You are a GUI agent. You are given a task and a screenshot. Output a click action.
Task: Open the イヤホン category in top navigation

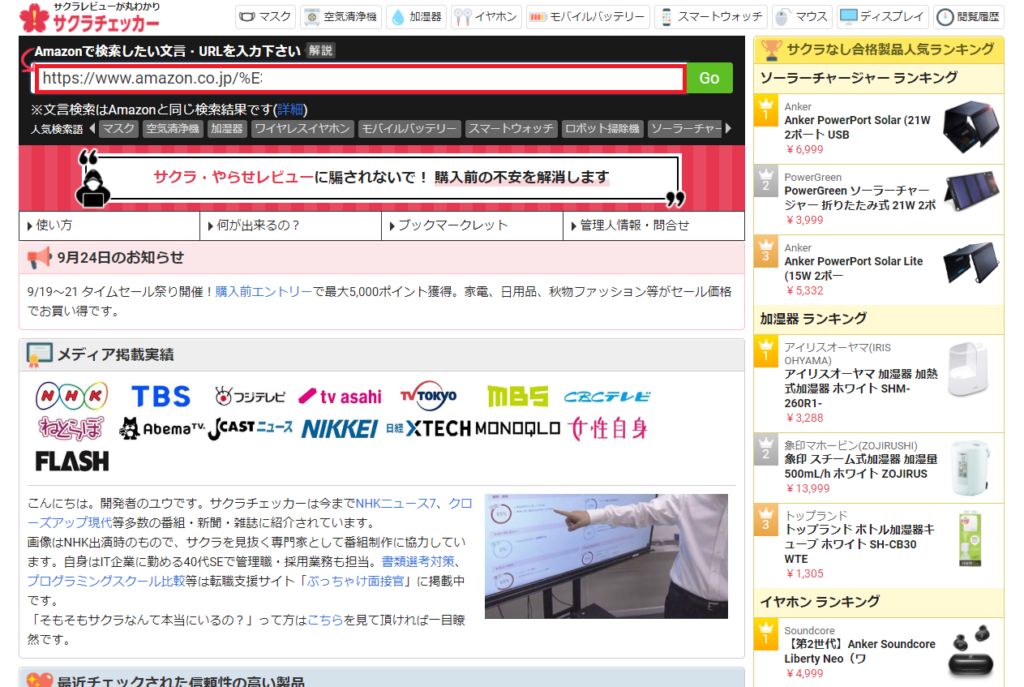click(485, 17)
